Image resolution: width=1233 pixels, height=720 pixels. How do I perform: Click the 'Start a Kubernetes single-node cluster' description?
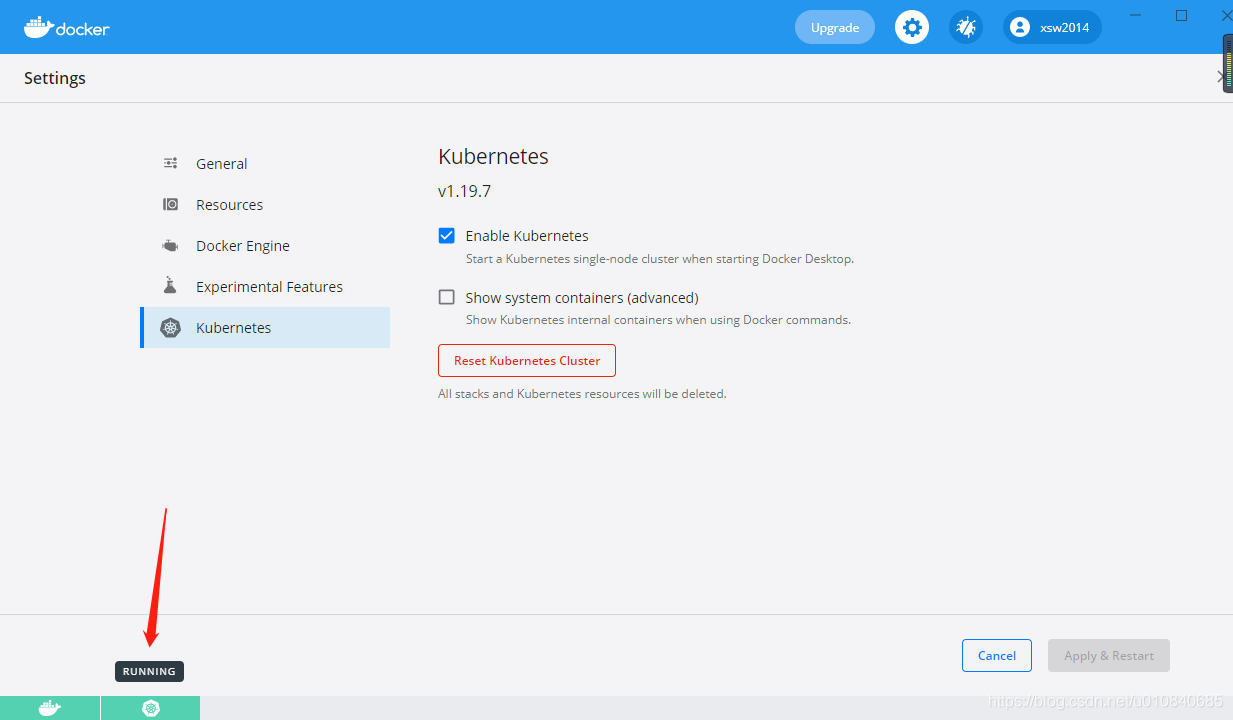coord(660,259)
